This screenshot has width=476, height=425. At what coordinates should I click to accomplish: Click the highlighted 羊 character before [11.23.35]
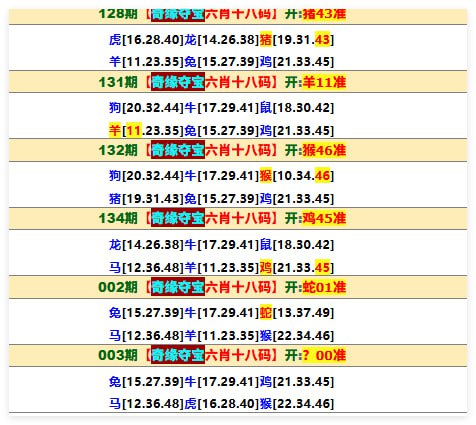(115, 130)
